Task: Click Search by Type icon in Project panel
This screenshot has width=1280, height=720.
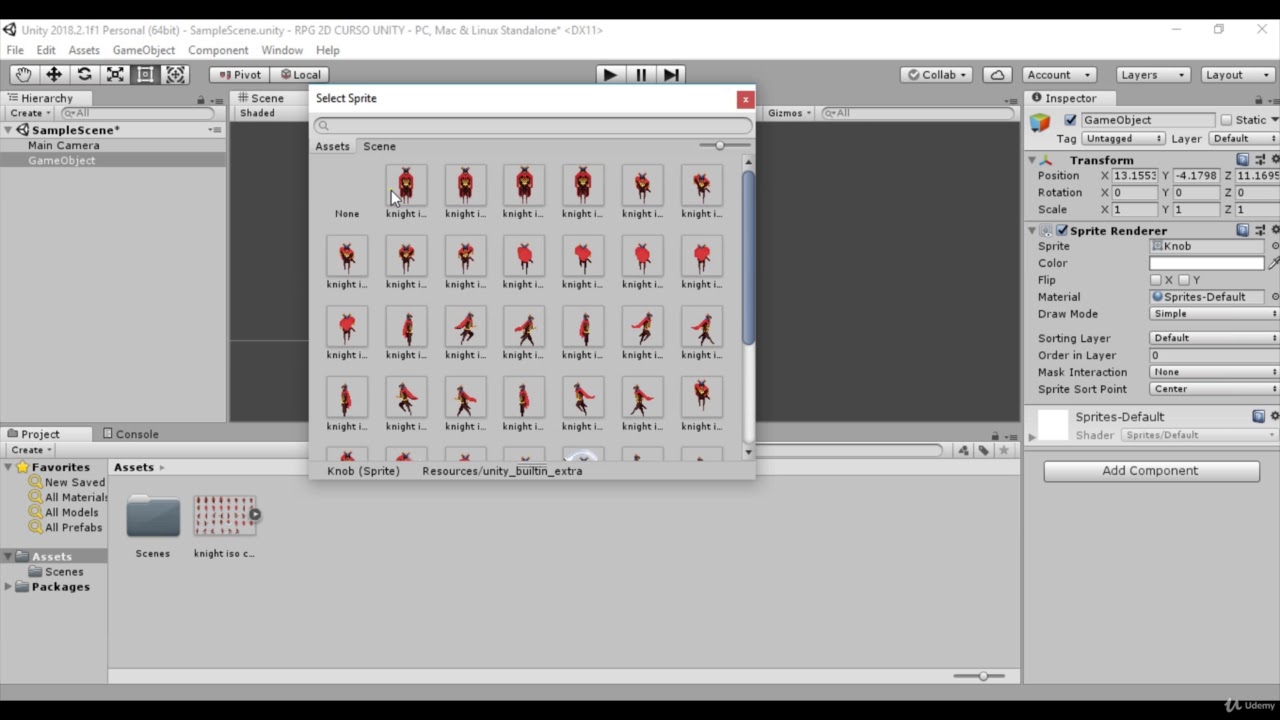Action: (x=963, y=451)
